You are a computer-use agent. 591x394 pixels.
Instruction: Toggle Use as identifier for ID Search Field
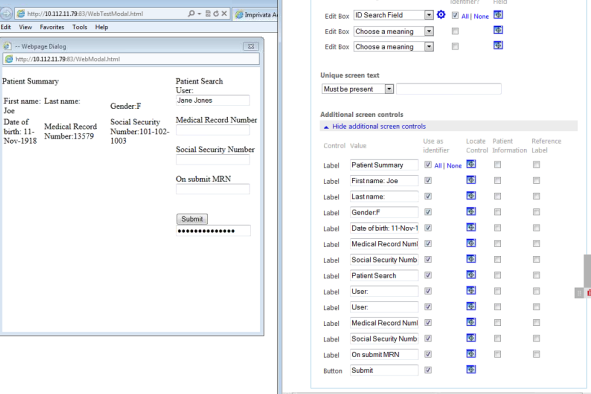(x=455, y=15)
